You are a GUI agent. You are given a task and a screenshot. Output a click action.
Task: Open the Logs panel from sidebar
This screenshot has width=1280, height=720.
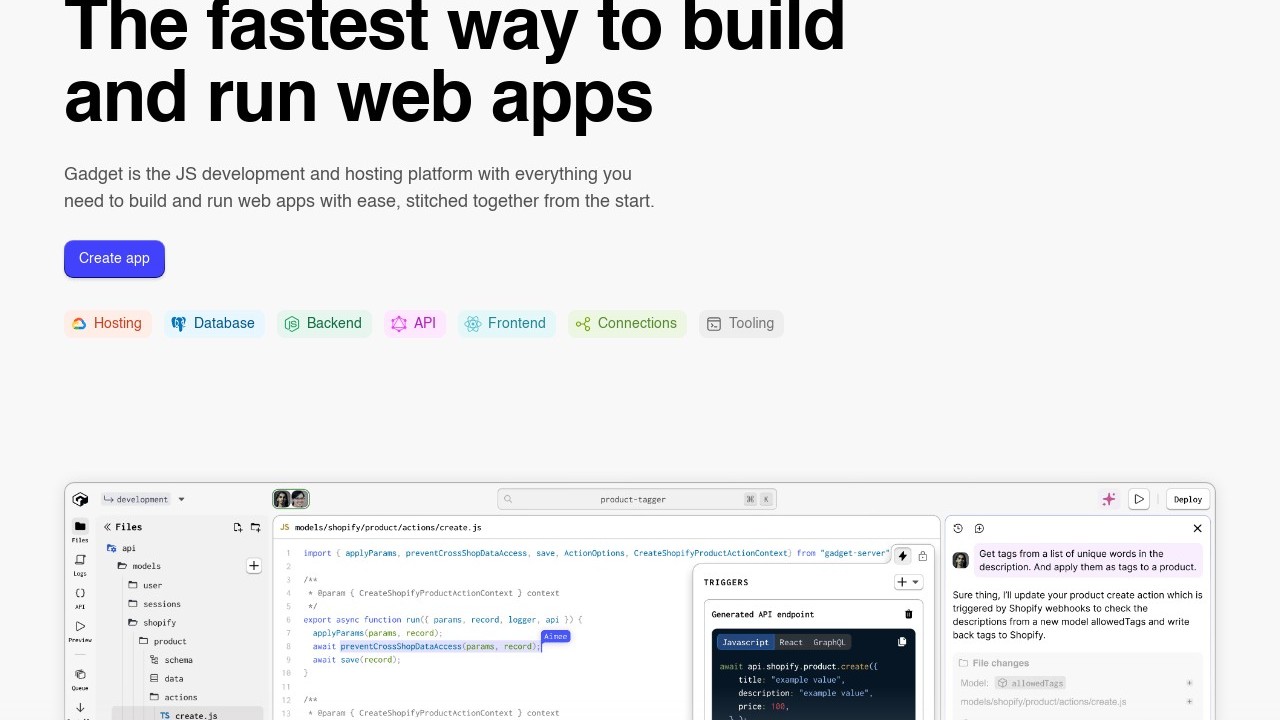(80, 565)
